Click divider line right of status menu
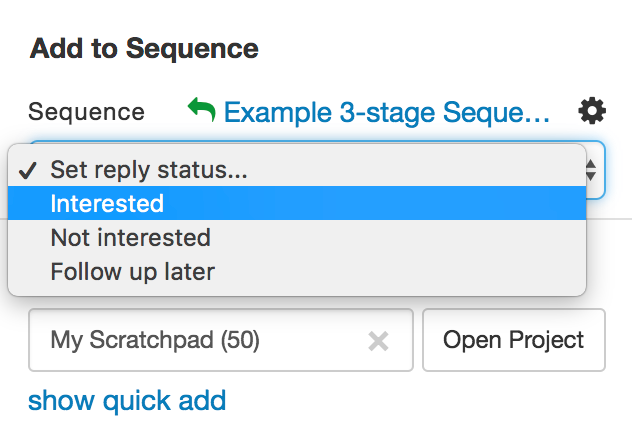632x434 pixels. pos(610,217)
